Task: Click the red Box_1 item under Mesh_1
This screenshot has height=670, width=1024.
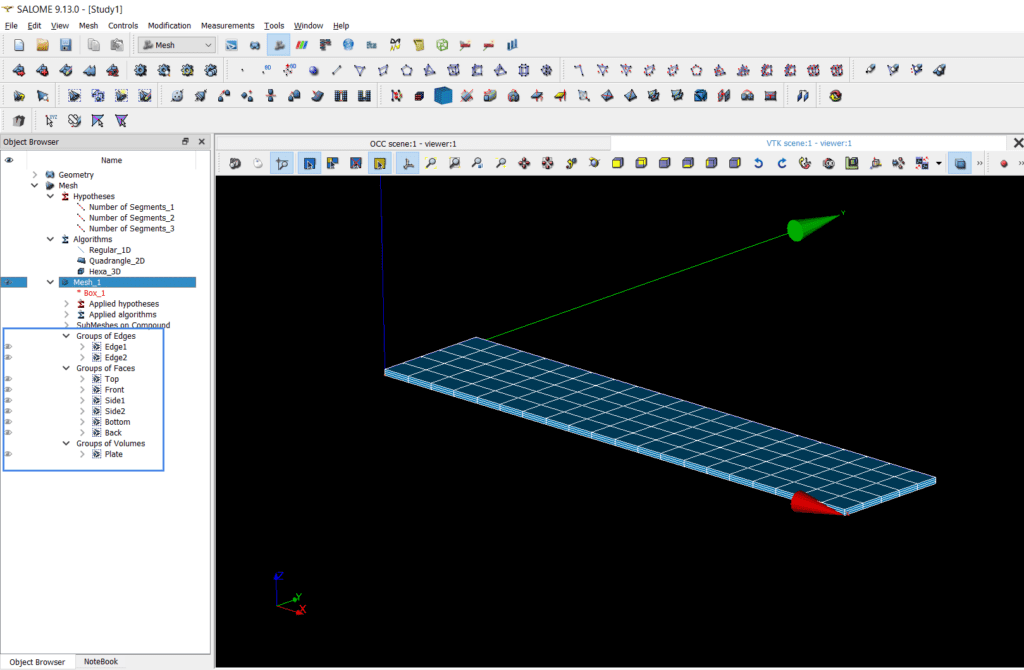Action: [x=96, y=292]
